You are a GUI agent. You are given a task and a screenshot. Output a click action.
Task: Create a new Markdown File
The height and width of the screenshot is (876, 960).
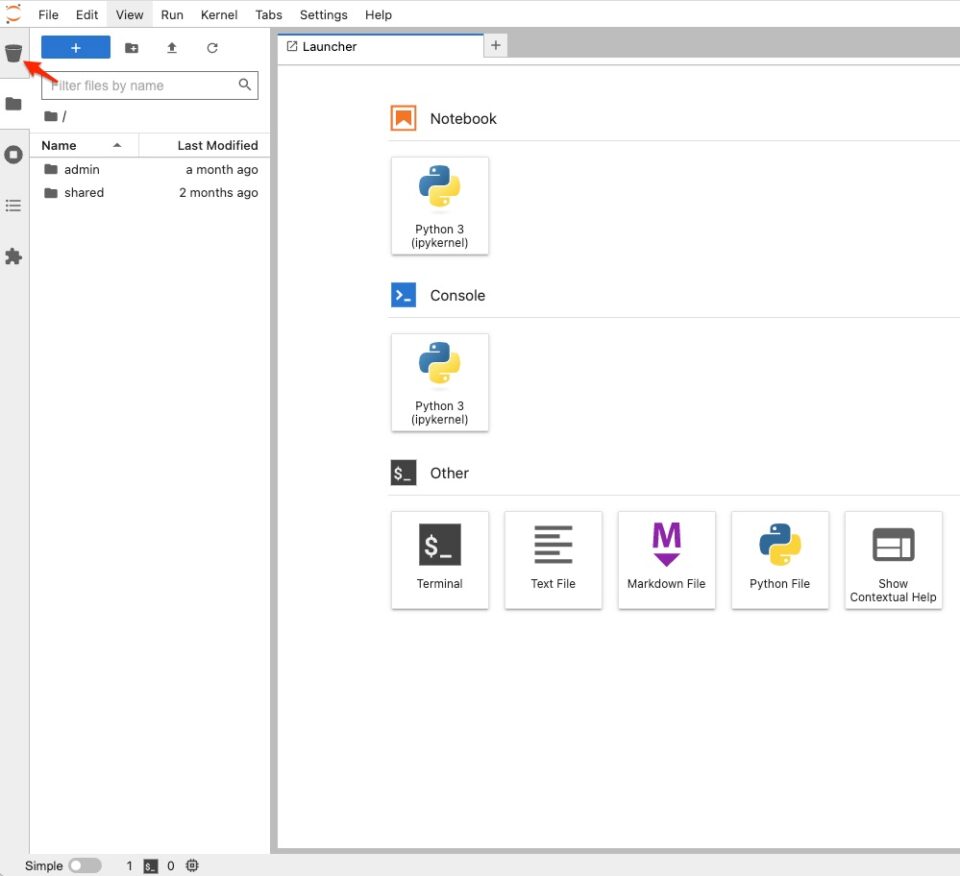(666, 559)
